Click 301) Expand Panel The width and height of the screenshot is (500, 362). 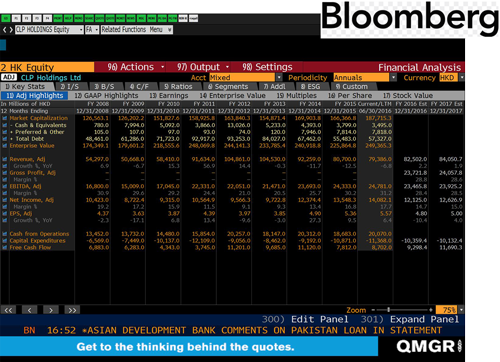click(410, 319)
